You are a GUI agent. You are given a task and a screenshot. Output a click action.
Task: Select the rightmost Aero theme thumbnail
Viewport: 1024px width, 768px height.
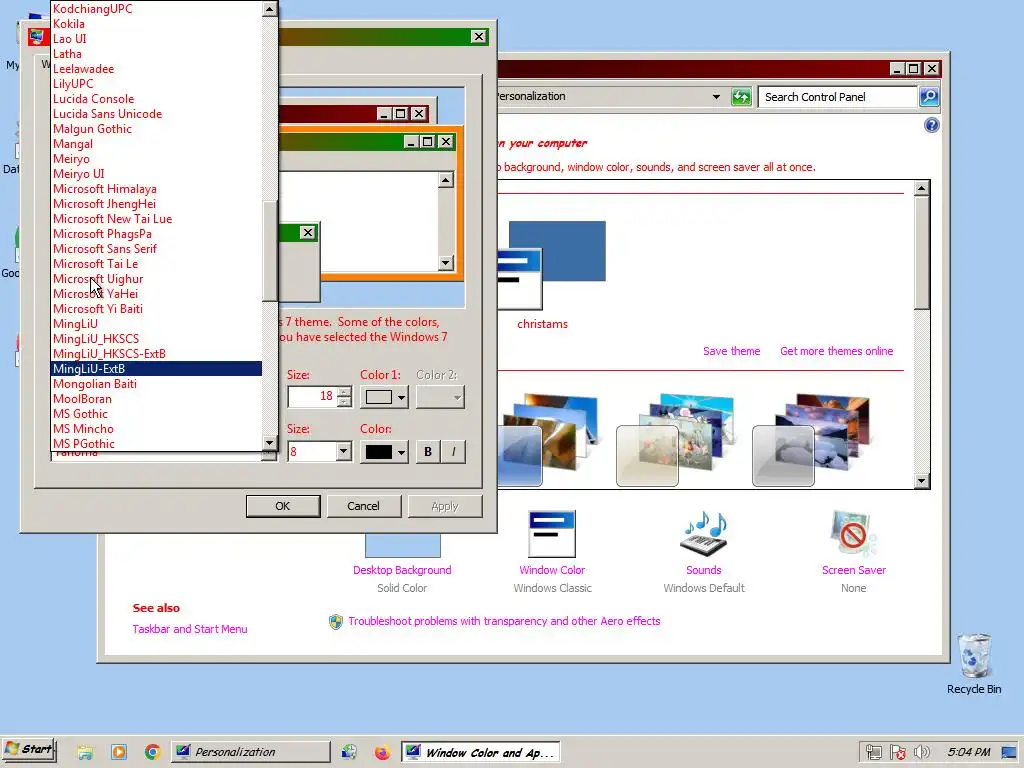coord(811,440)
